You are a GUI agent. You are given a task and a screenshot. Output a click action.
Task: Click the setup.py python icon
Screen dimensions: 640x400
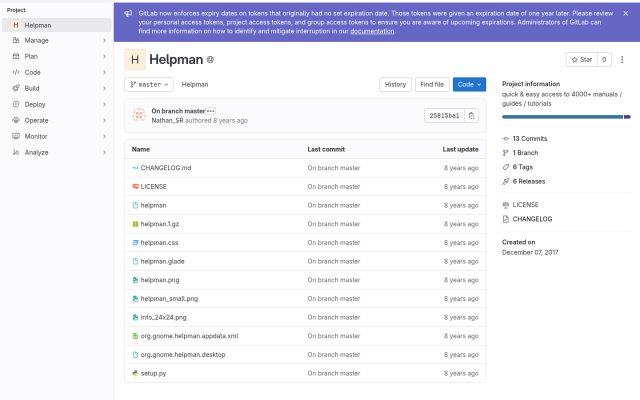[135, 373]
